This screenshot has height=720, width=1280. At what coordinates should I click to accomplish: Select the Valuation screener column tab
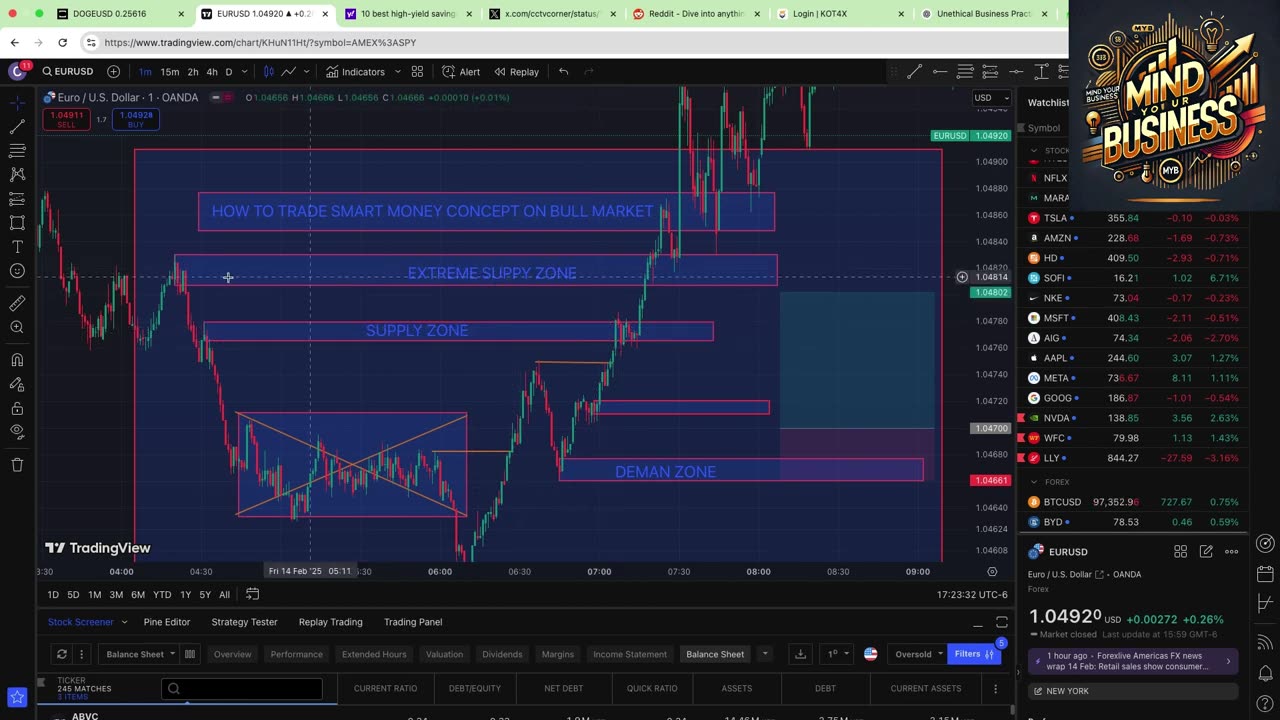coord(444,654)
